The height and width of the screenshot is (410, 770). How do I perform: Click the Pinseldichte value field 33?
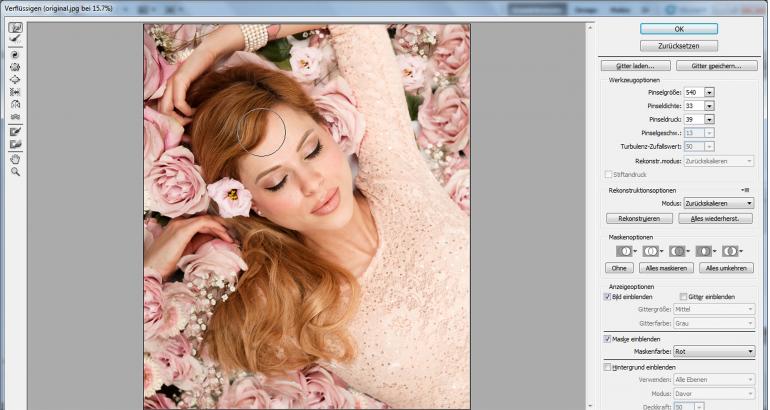tap(694, 106)
